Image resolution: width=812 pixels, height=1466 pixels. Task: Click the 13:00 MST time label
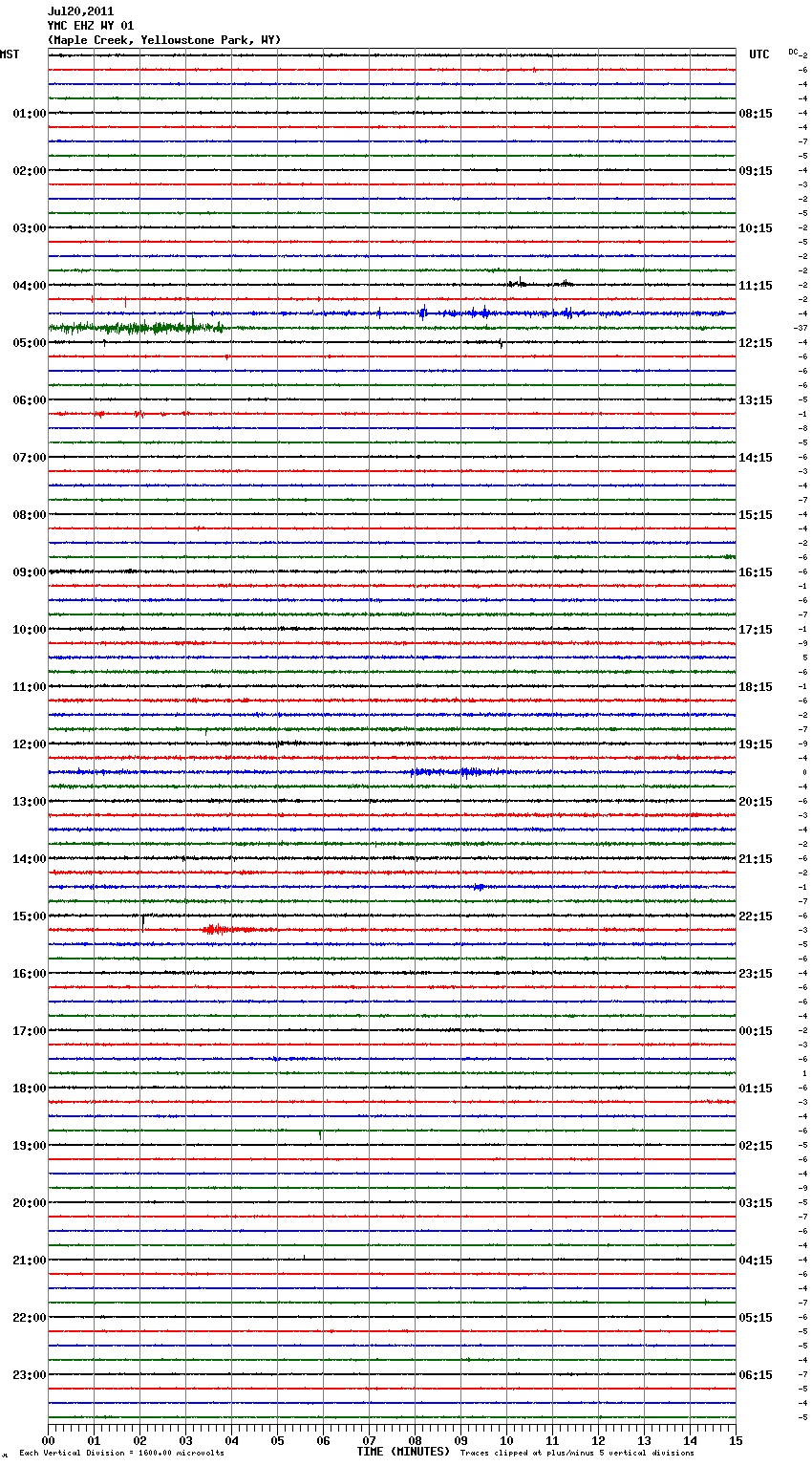(30, 802)
